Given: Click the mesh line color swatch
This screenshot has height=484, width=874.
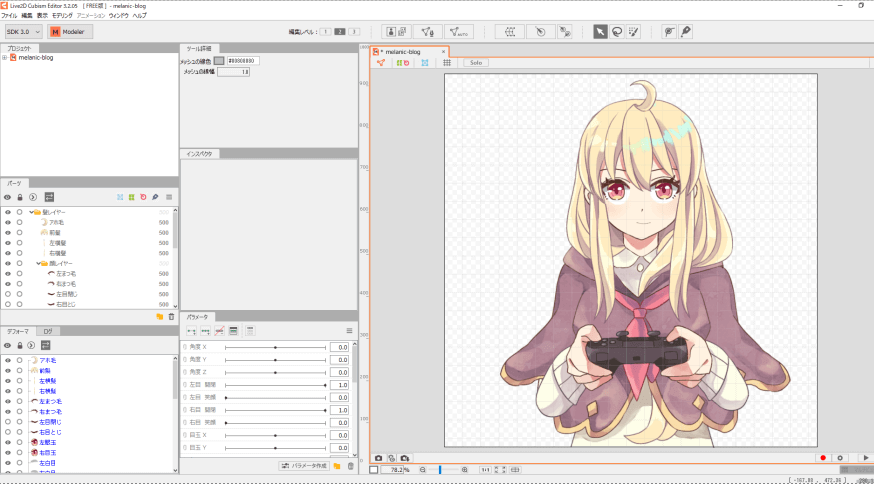Looking at the screenshot, I should [x=219, y=61].
